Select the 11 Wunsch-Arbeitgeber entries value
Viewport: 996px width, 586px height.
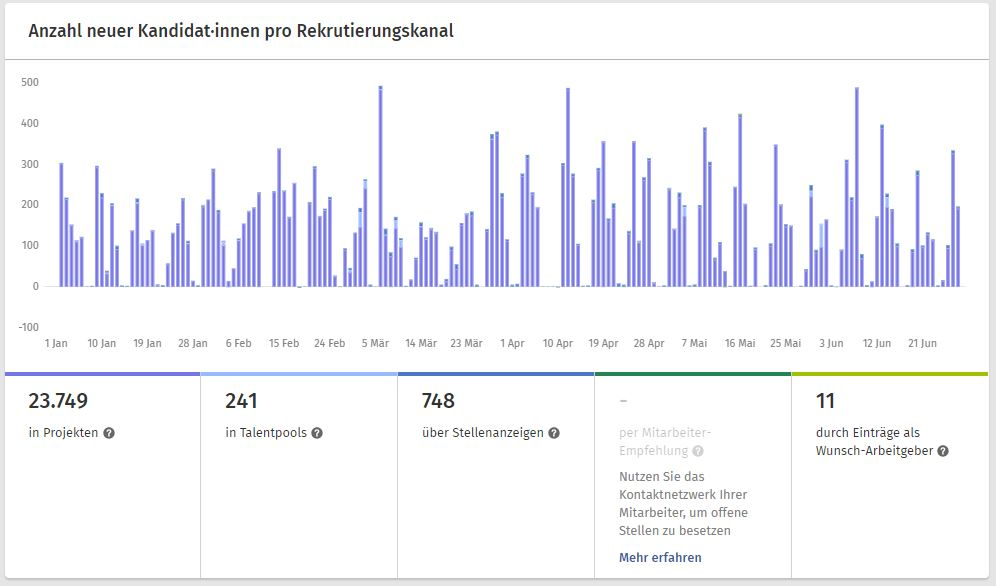point(825,401)
